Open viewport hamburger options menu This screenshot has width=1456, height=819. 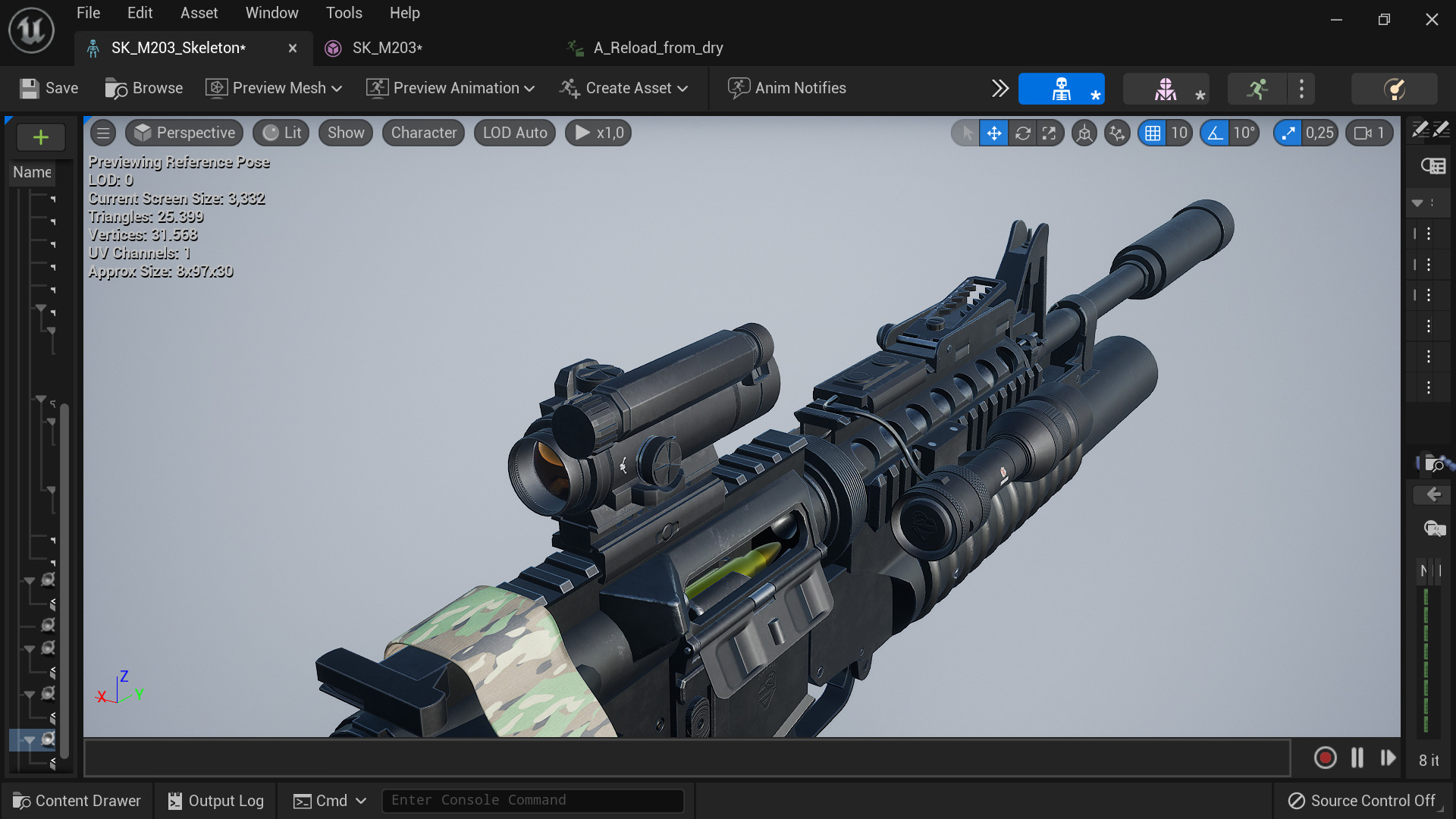coord(103,133)
